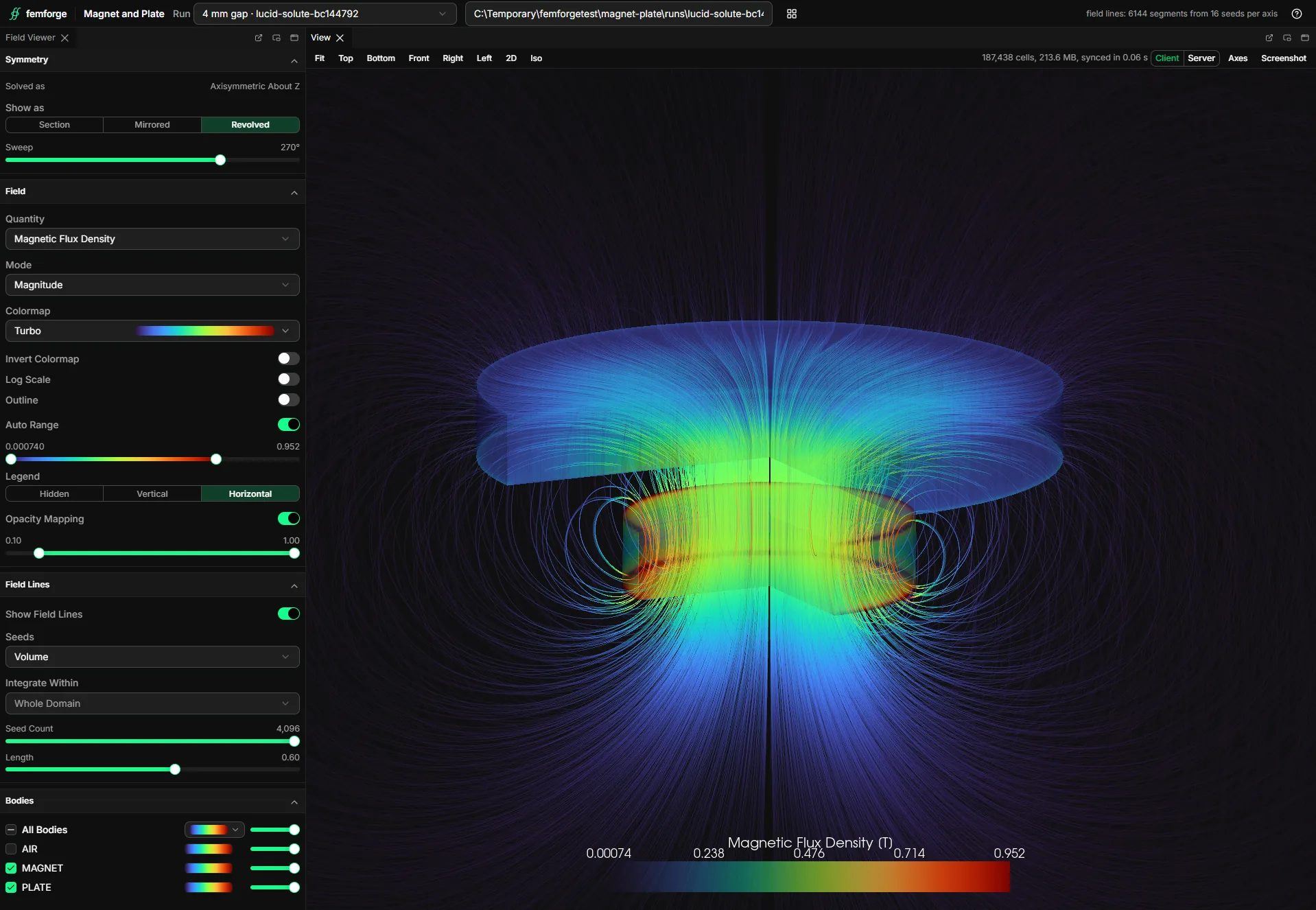Click the femforge logo icon
The height and width of the screenshot is (910, 1316).
click(14, 14)
